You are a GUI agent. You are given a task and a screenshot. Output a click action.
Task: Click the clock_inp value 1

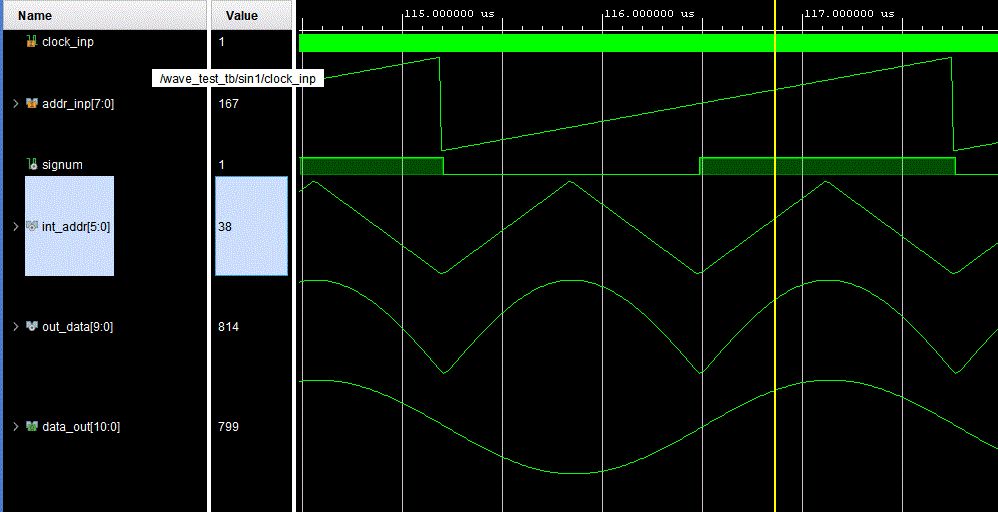click(x=221, y=42)
